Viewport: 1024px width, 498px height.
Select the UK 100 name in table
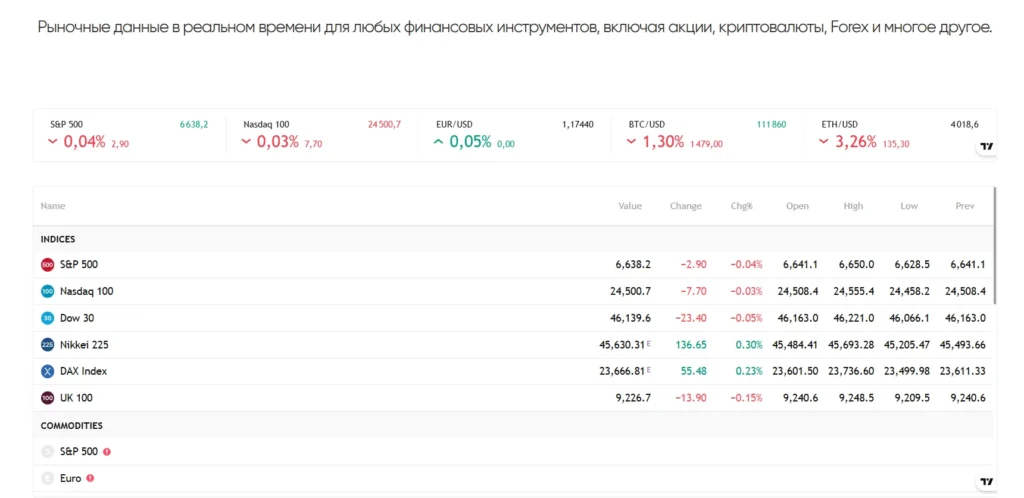pos(75,398)
